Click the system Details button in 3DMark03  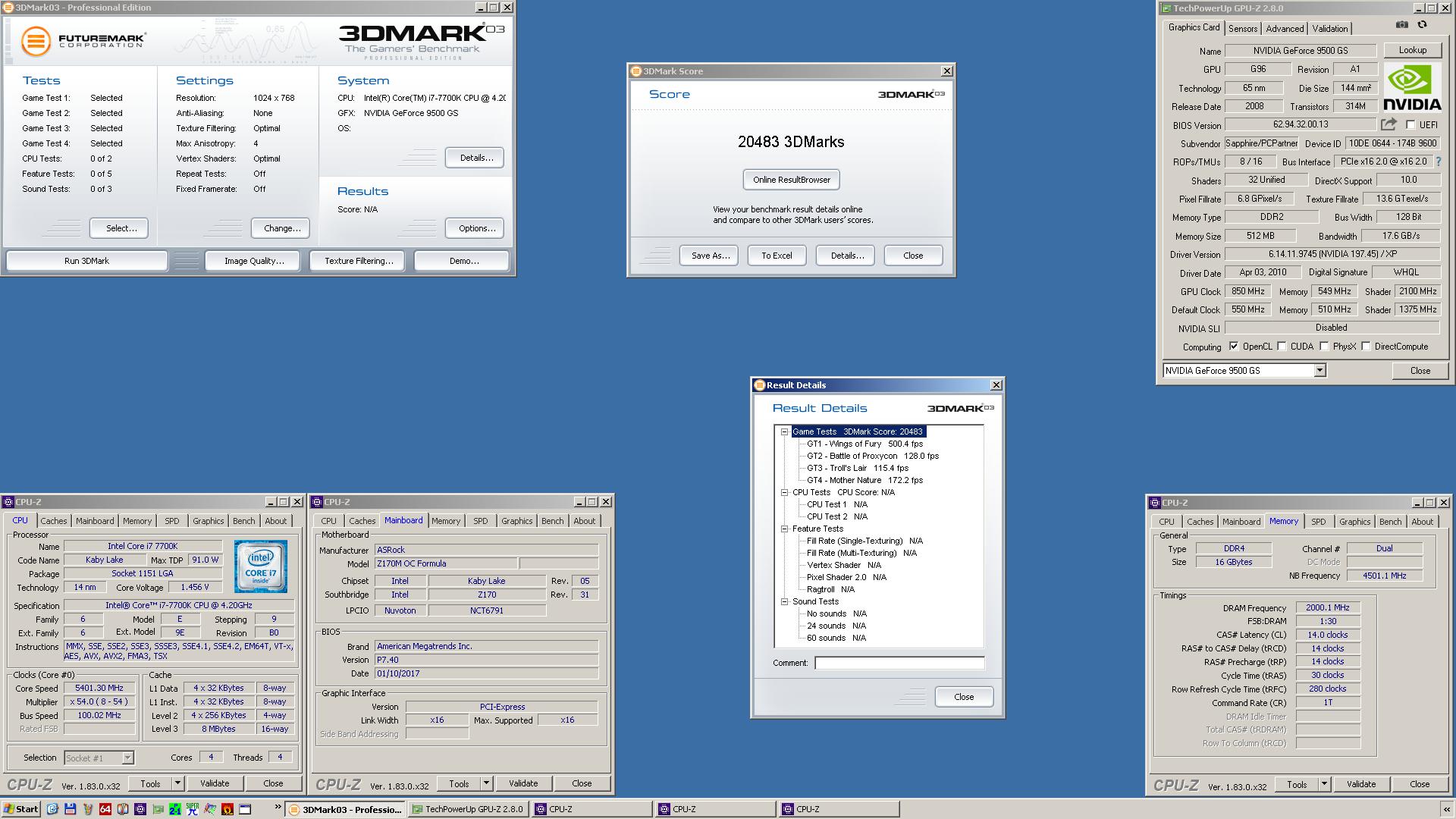[x=475, y=158]
